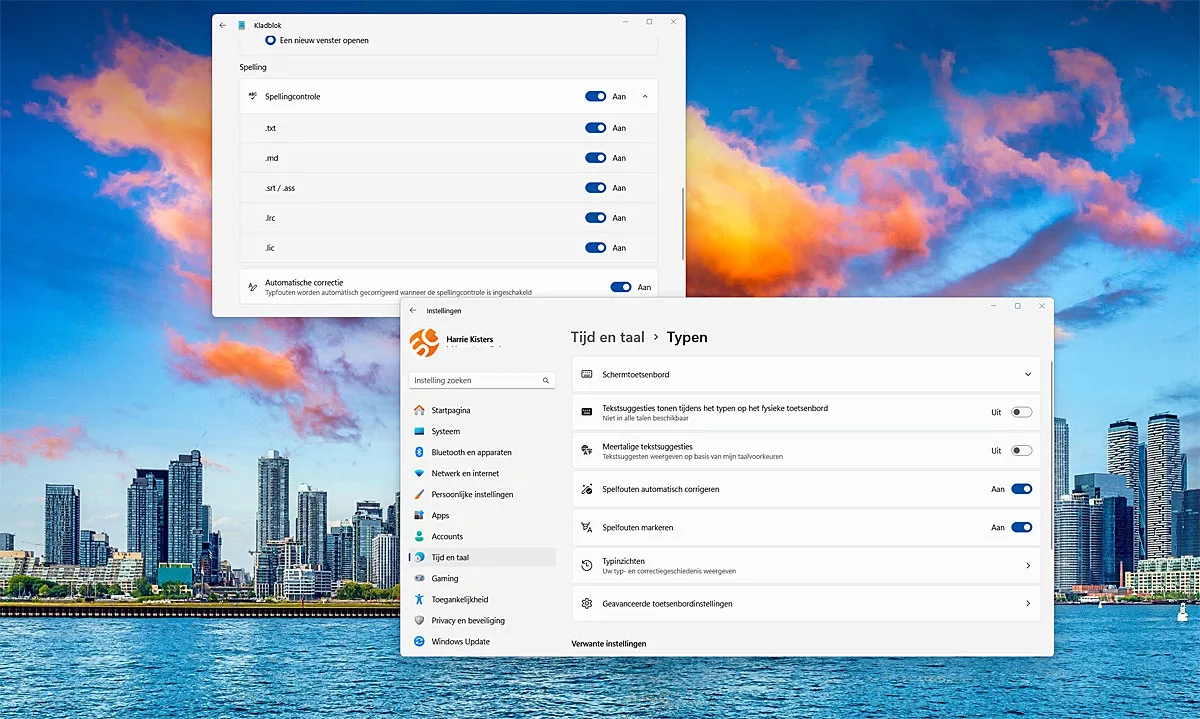Click the Bluetooth en apparaten icon
Viewport: 1200px width, 719px height.
(419, 452)
